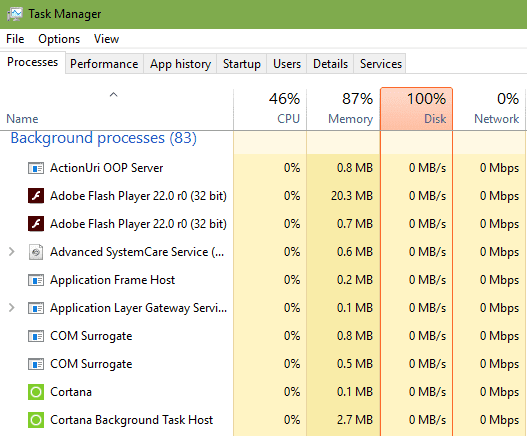The height and width of the screenshot is (436, 527).
Task: Open the Options menu
Action: coord(59,39)
